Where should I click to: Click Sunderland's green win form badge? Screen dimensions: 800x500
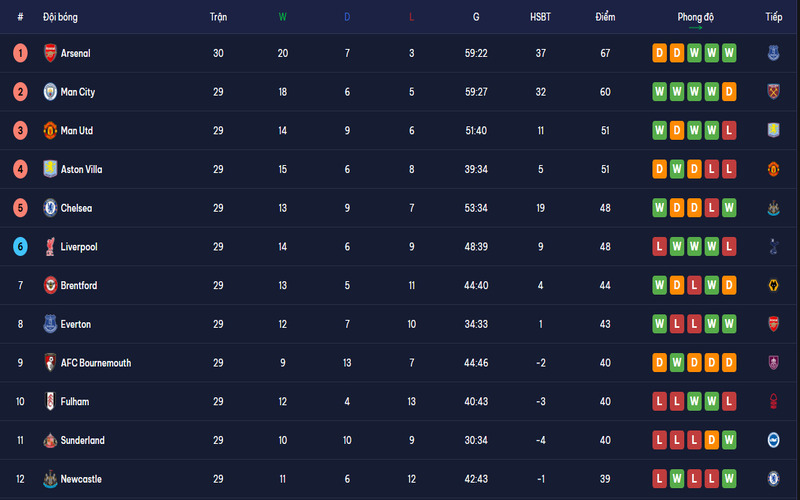tap(729, 440)
